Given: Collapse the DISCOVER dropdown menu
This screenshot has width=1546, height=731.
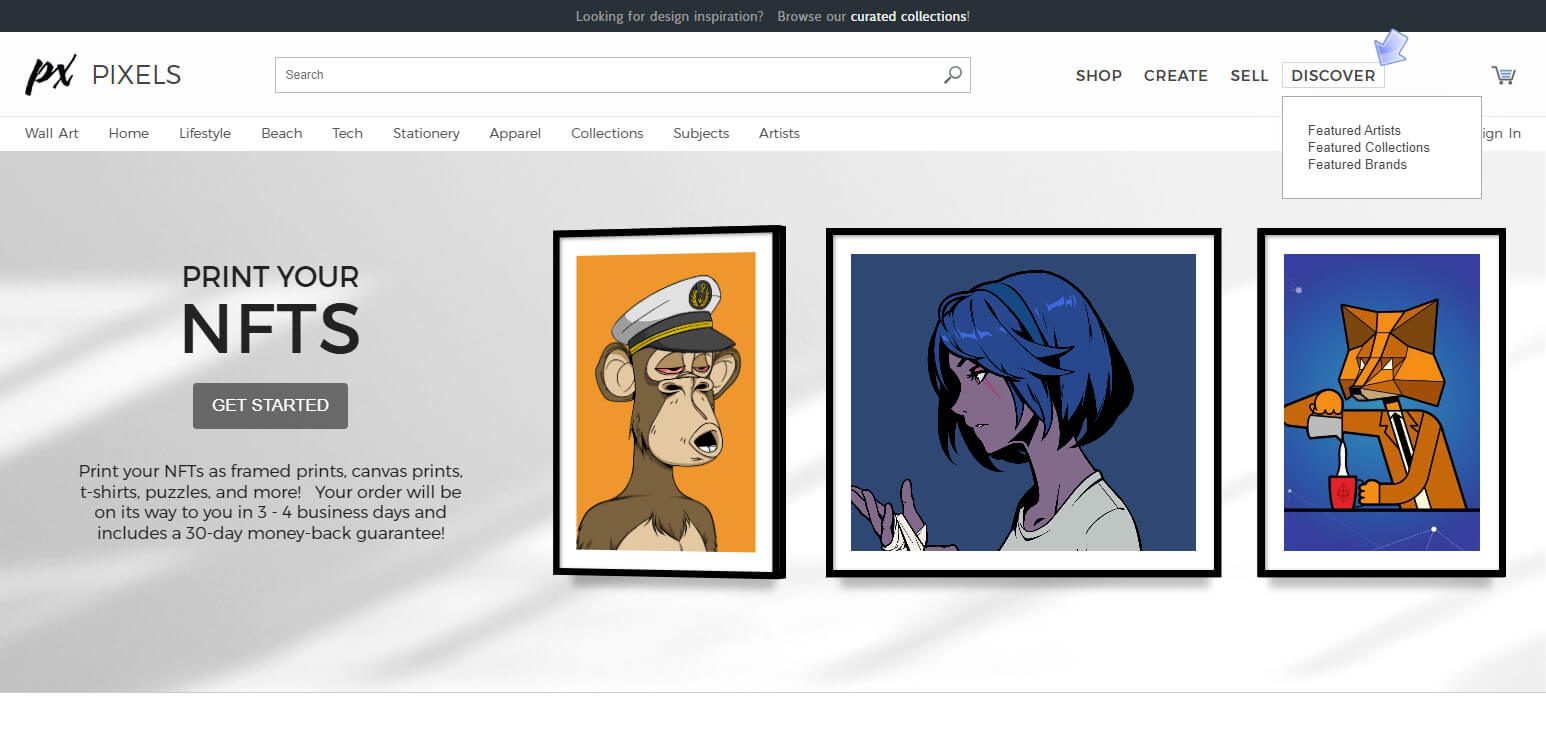Looking at the screenshot, I should [1333, 75].
